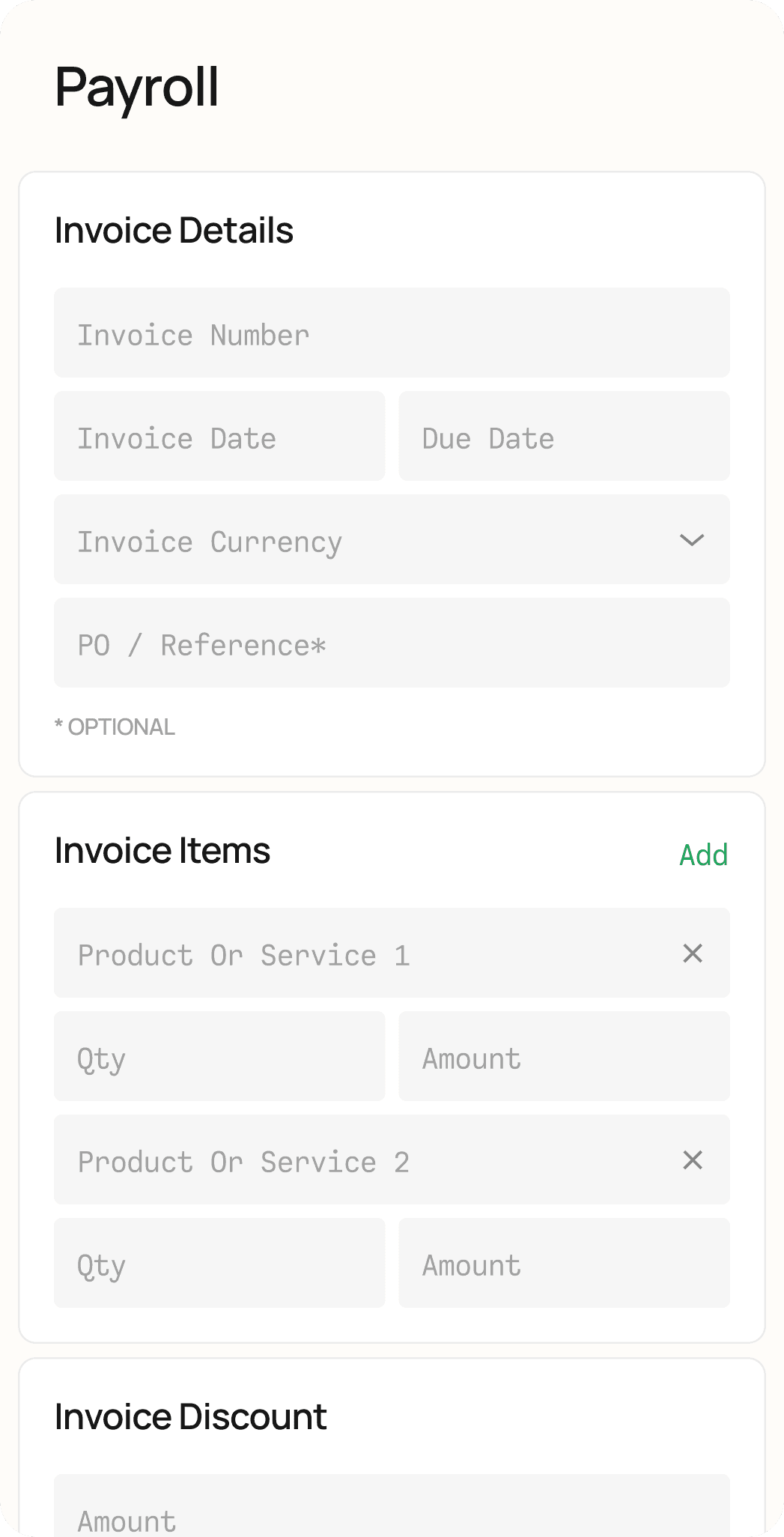Click the Invoice Details heading
The width and height of the screenshot is (784, 1537).
pos(174,231)
